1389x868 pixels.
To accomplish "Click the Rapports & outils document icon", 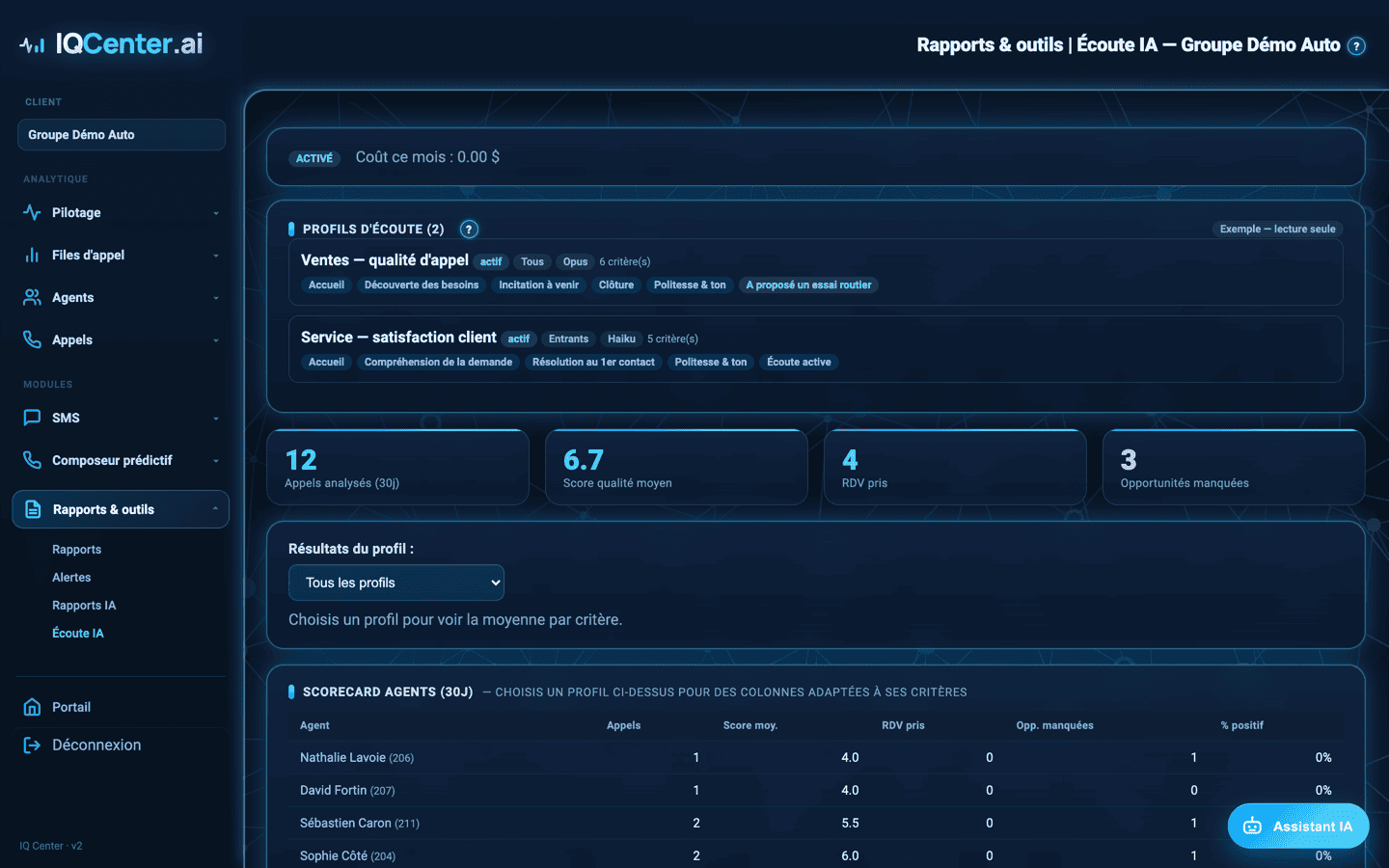I will tap(33, 509).
